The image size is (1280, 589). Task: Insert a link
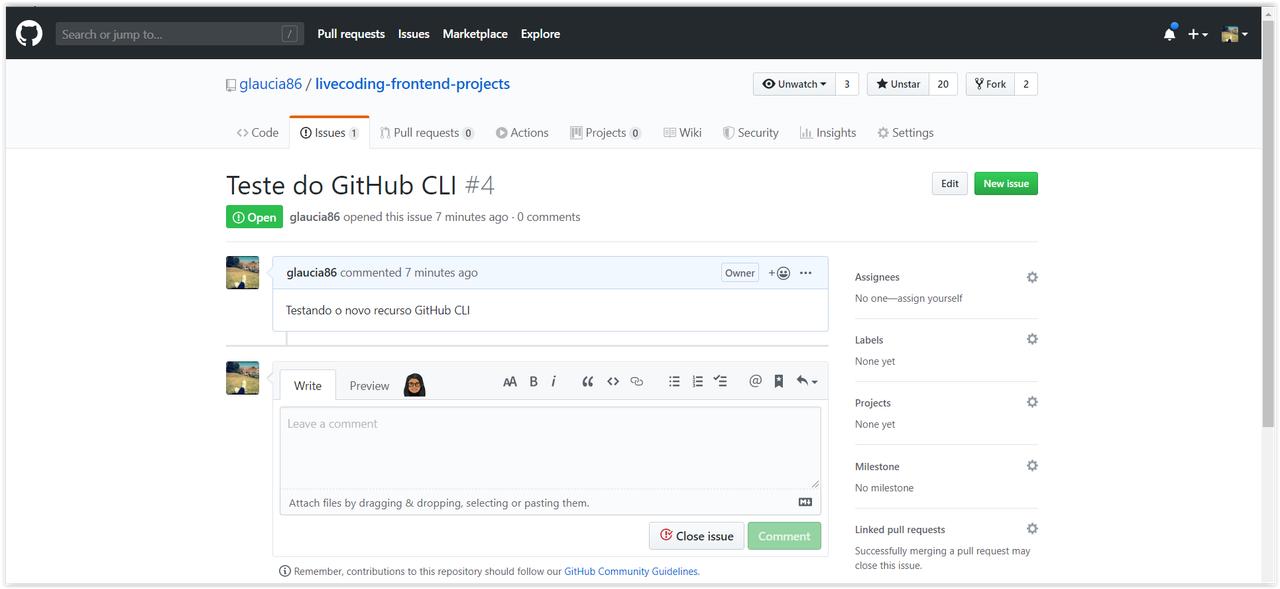(x=637, y=382)
